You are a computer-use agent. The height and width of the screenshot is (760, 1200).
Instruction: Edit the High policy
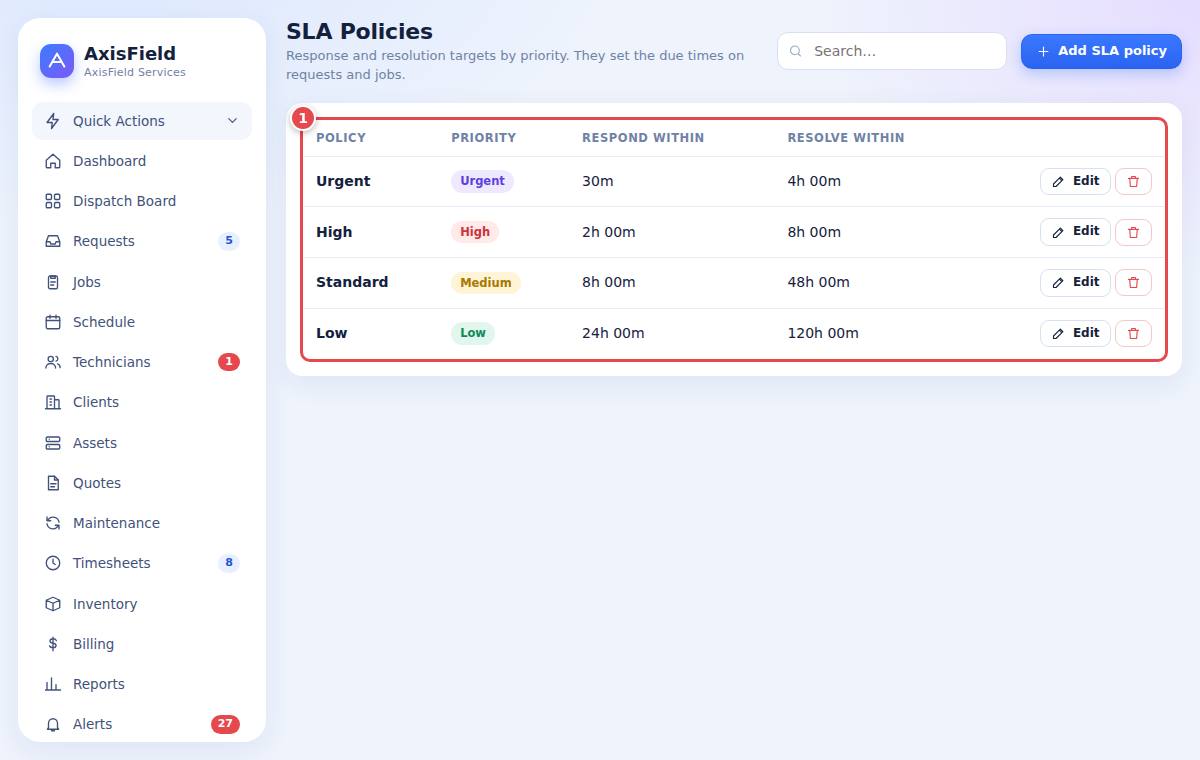[1075, 232]
